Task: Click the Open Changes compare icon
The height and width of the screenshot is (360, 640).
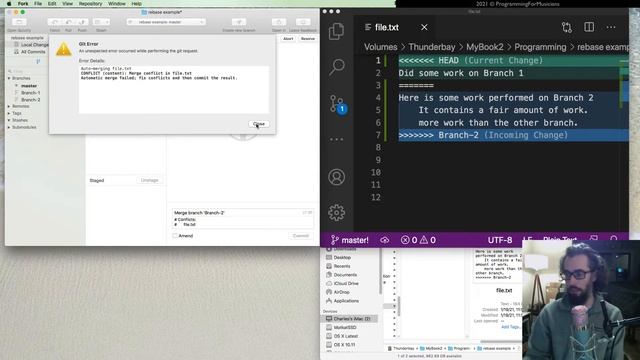Action: pos(567,27)
